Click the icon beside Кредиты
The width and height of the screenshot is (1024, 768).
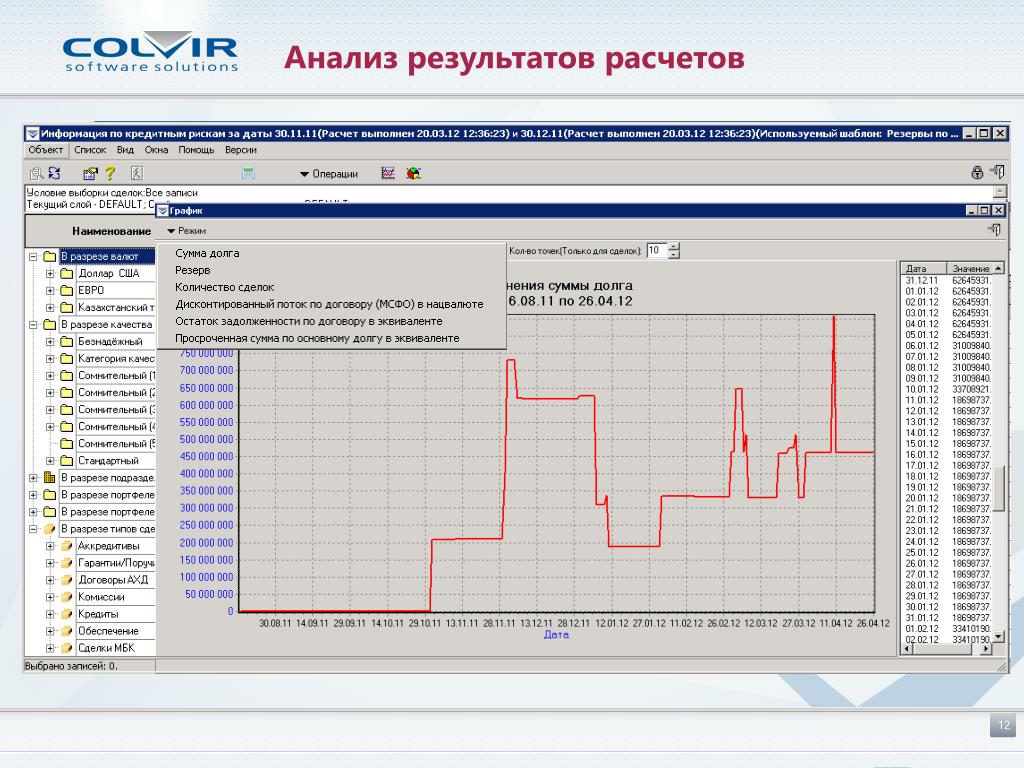[x=67, y=614]
